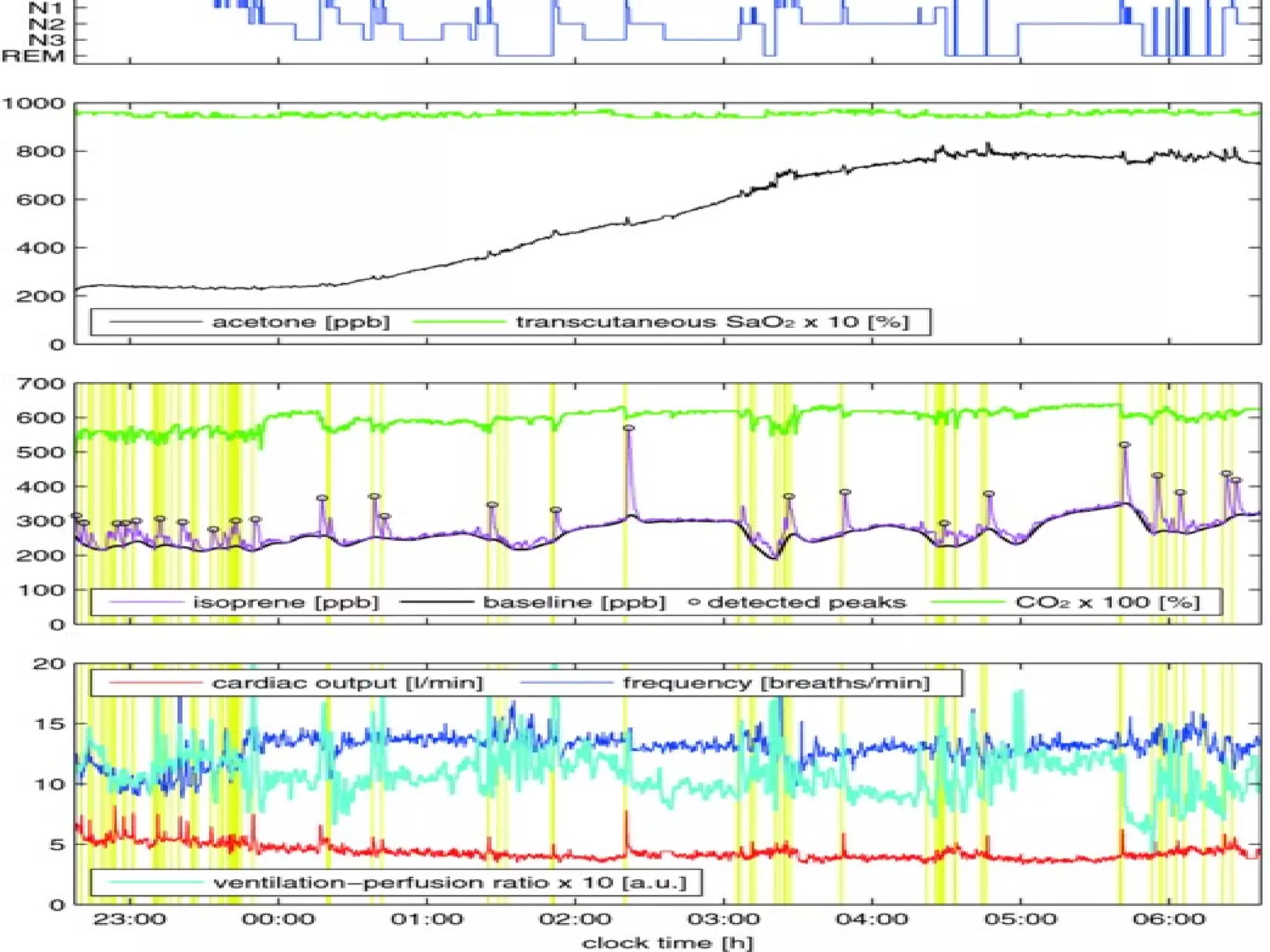Click the isoprene legend label

tap(285, 602)
